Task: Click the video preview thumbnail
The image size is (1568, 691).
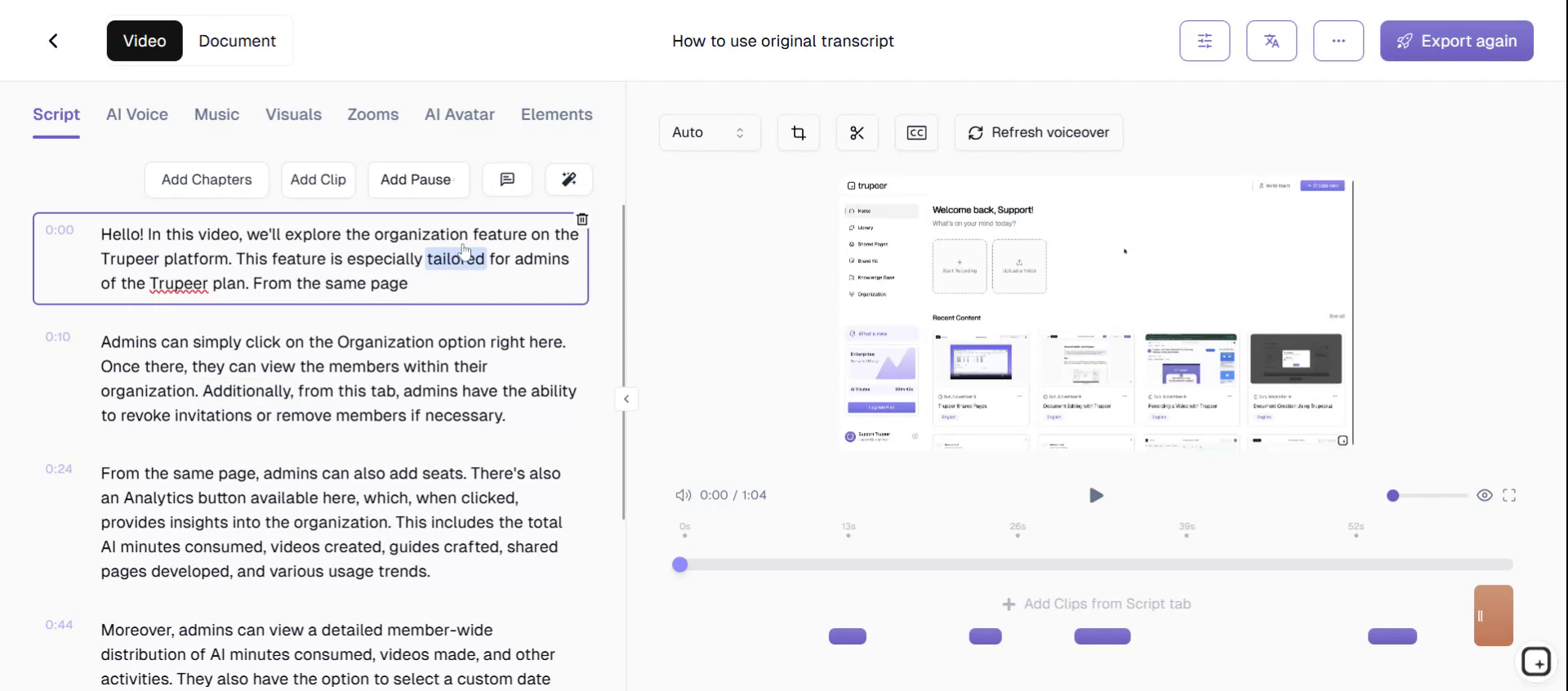Action: pos(1097,313)
